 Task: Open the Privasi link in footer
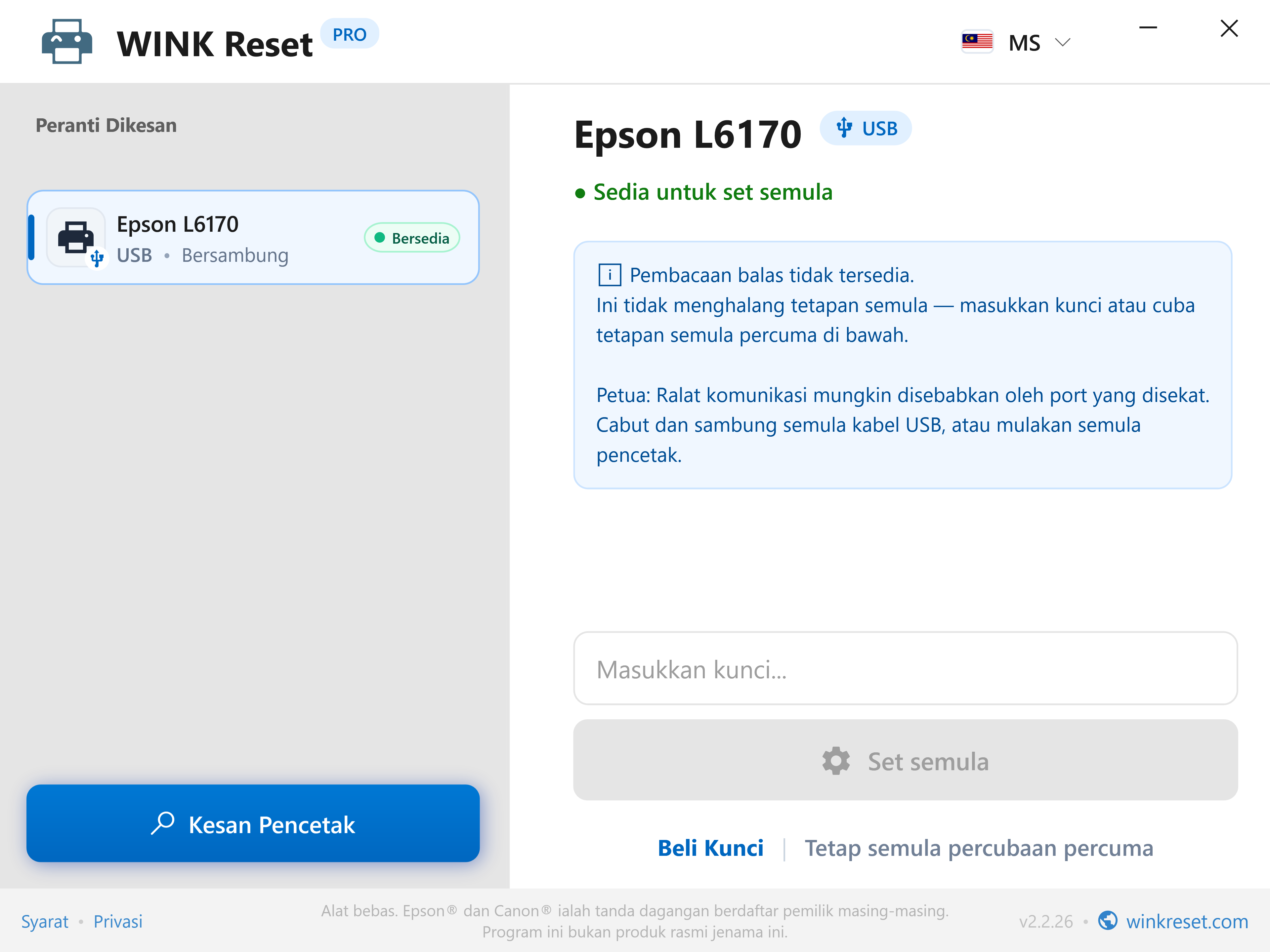[x=118, y=922]
